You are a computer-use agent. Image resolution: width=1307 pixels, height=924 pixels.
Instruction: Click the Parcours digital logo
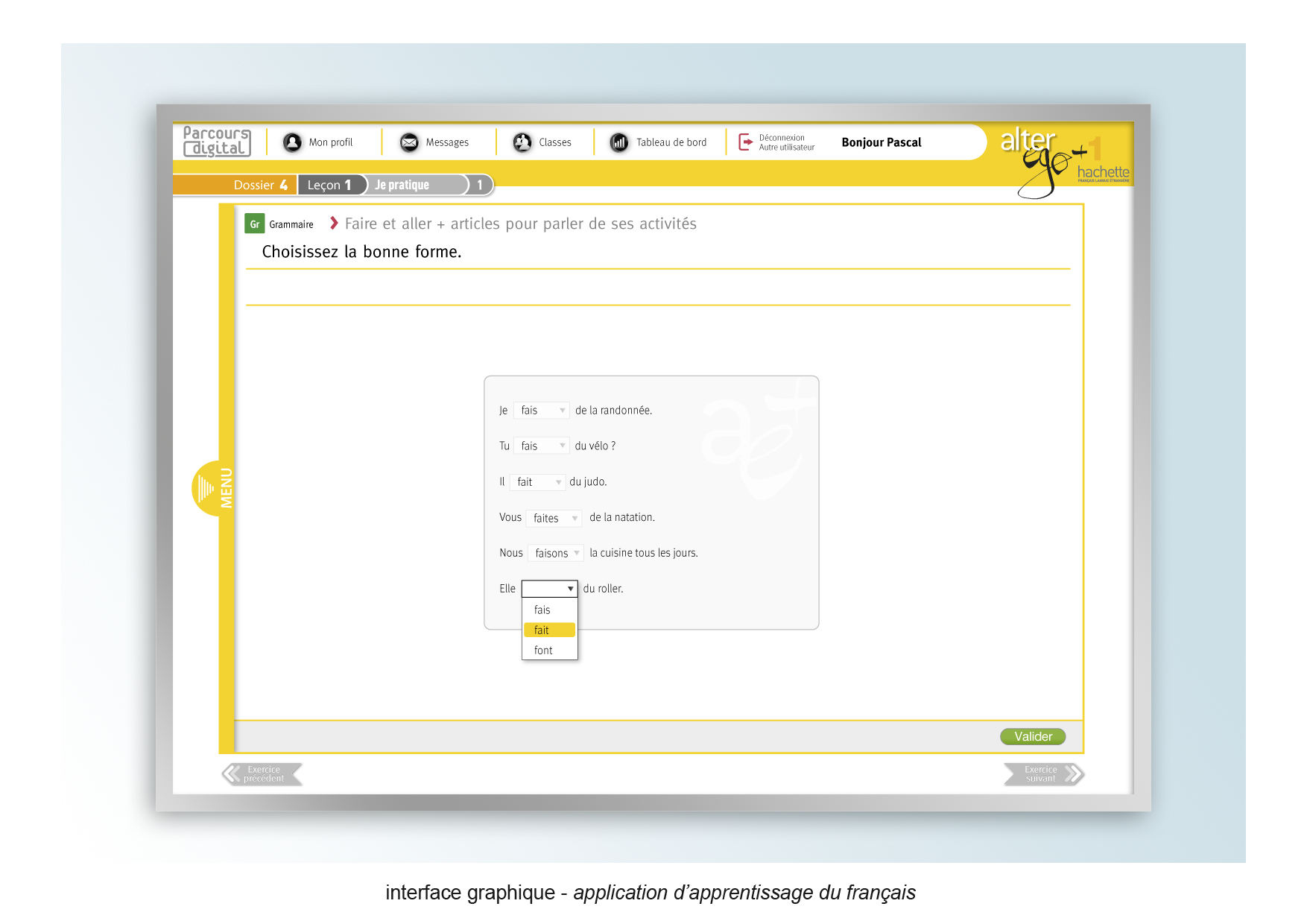(x=217, y=142)
